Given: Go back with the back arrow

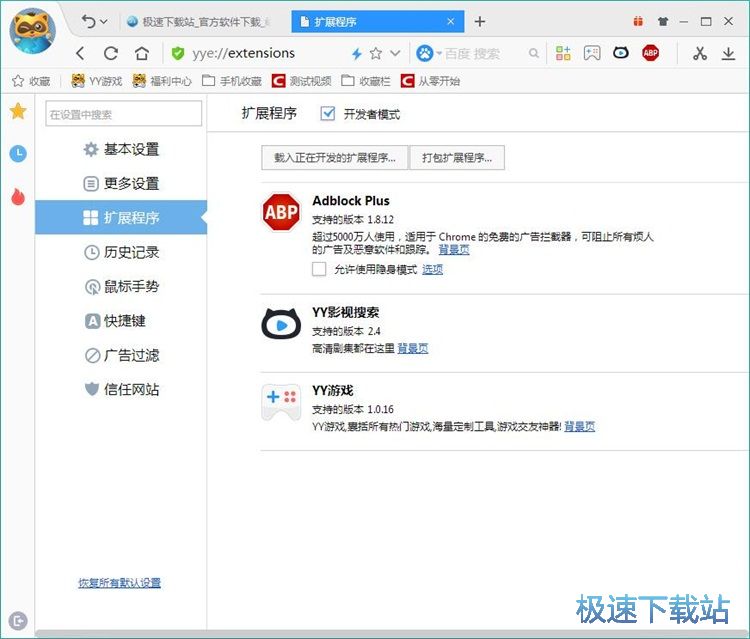Looking at the screenshot, I should click(x=80, y=53).
